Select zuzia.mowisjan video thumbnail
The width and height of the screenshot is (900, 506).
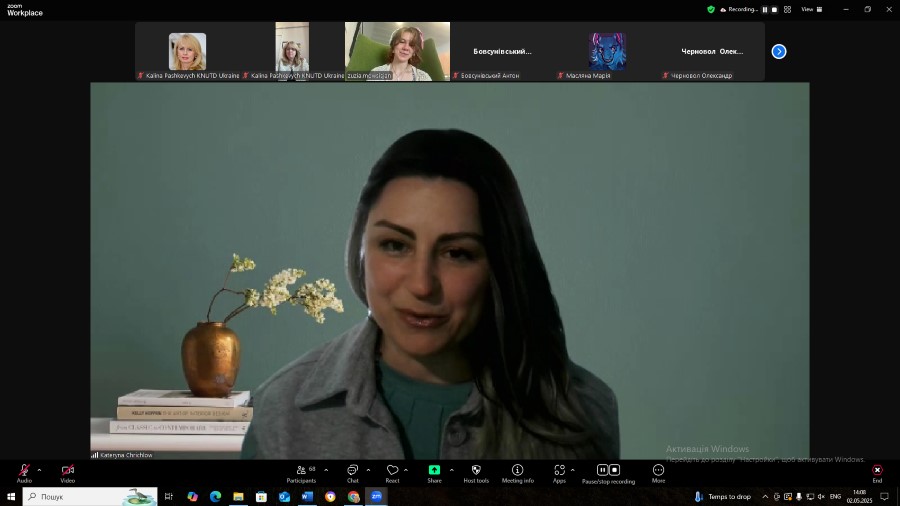[397, 52]
